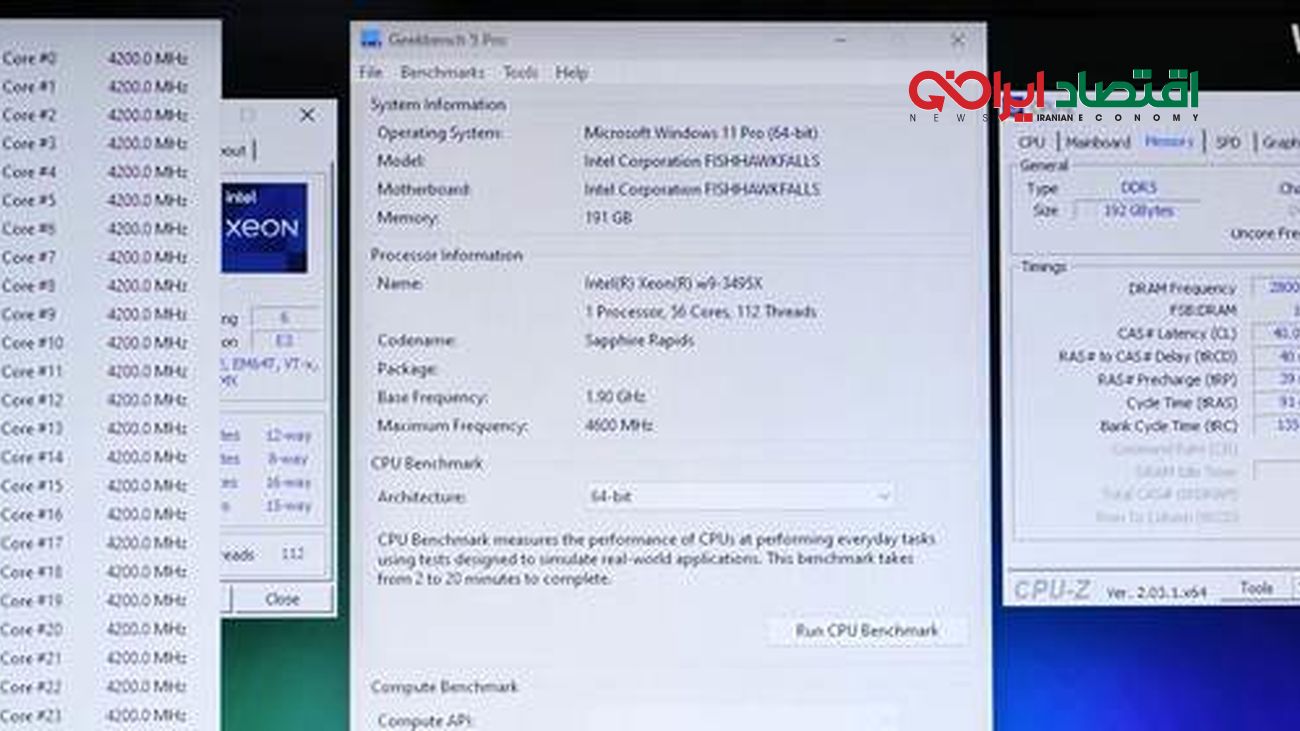
Task: Click the Intel Xeon logo in CPU-Z
Action: point(263,227)
